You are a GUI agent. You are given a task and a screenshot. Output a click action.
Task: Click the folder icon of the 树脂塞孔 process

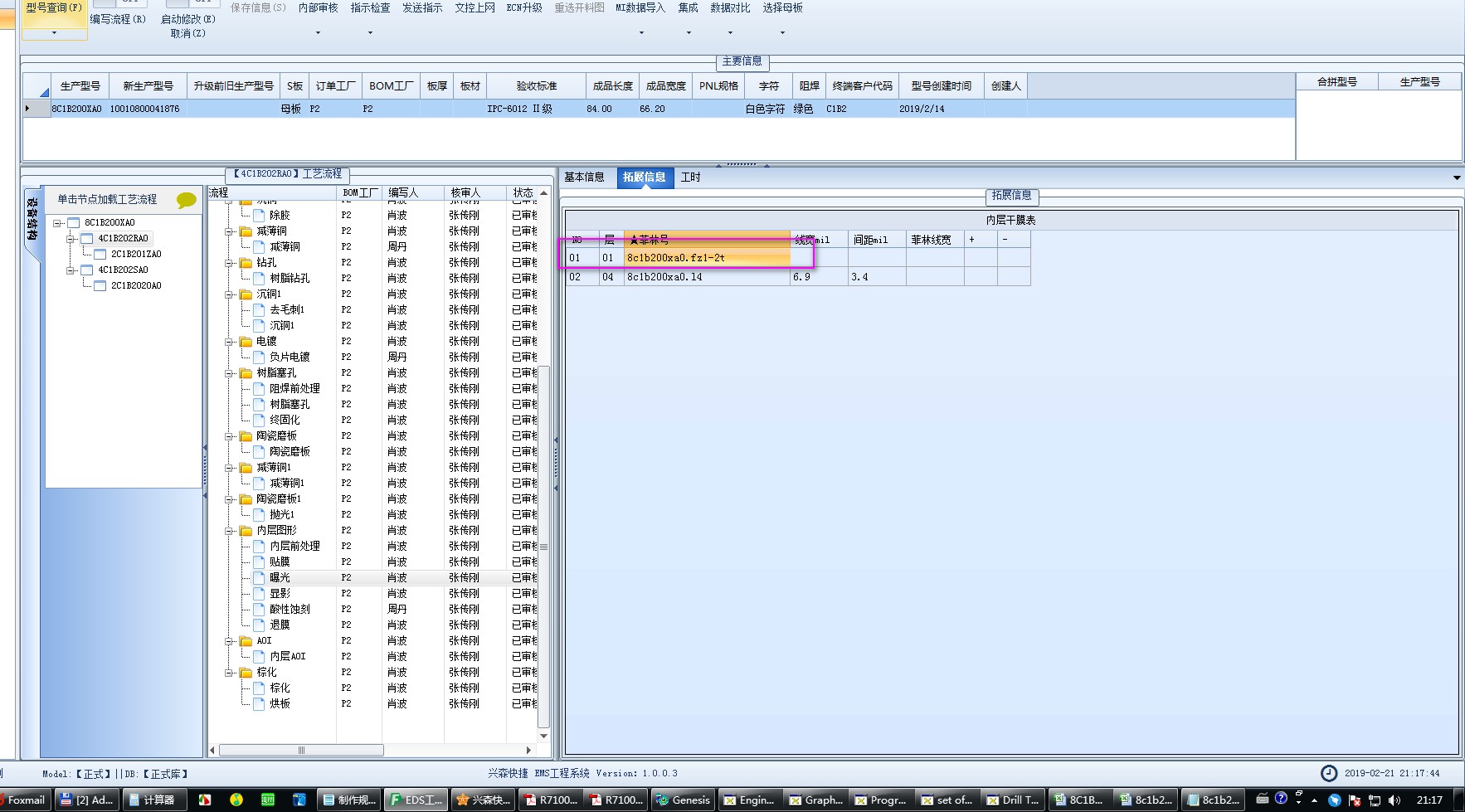pos(246,373)
